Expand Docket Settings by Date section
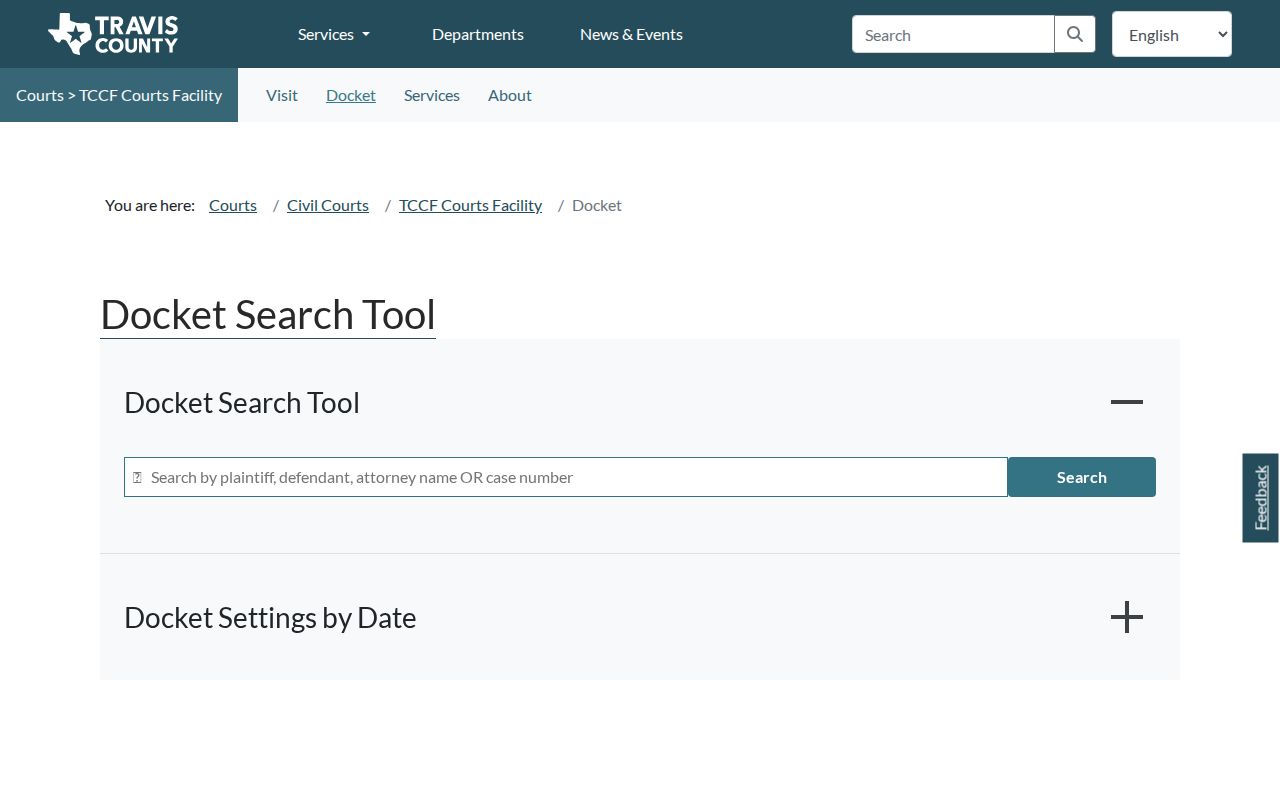 [x=1126, y=617]
